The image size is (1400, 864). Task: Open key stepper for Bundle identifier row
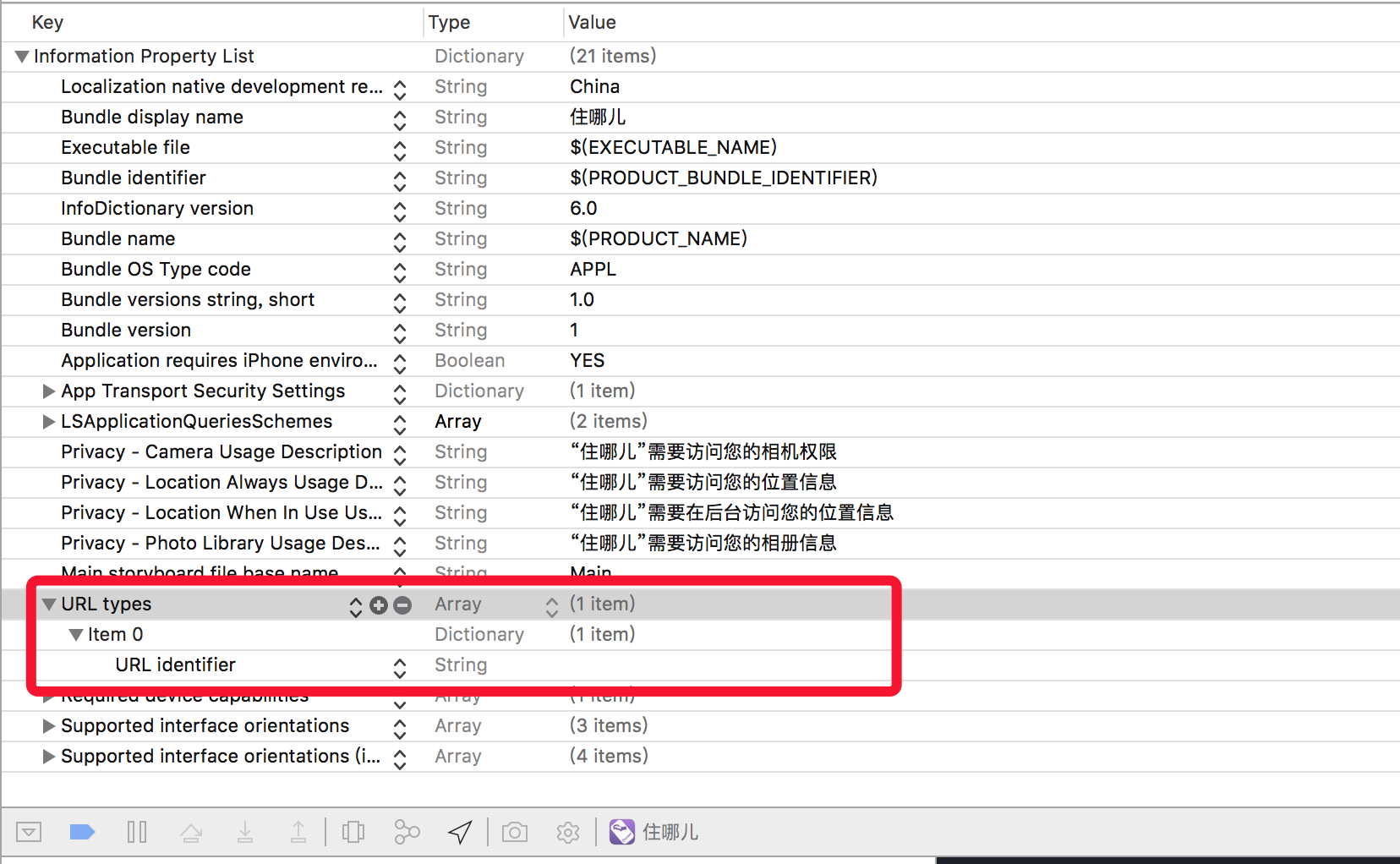click(400, 180)
